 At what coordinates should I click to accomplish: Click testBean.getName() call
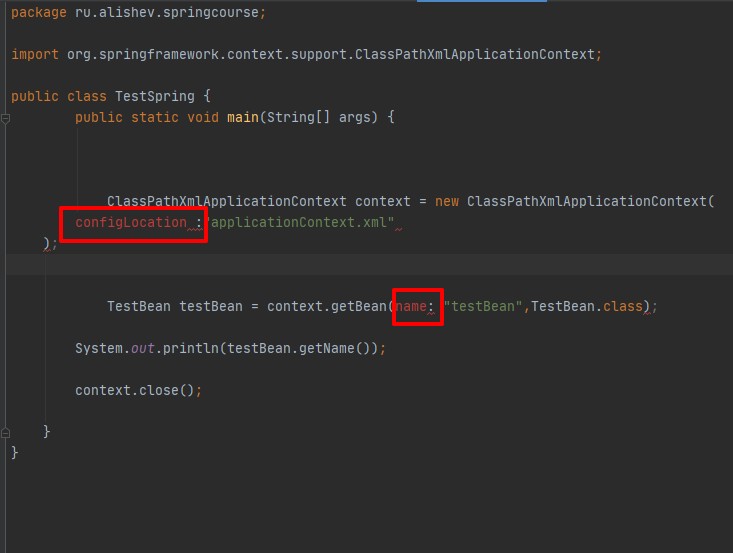299,349
